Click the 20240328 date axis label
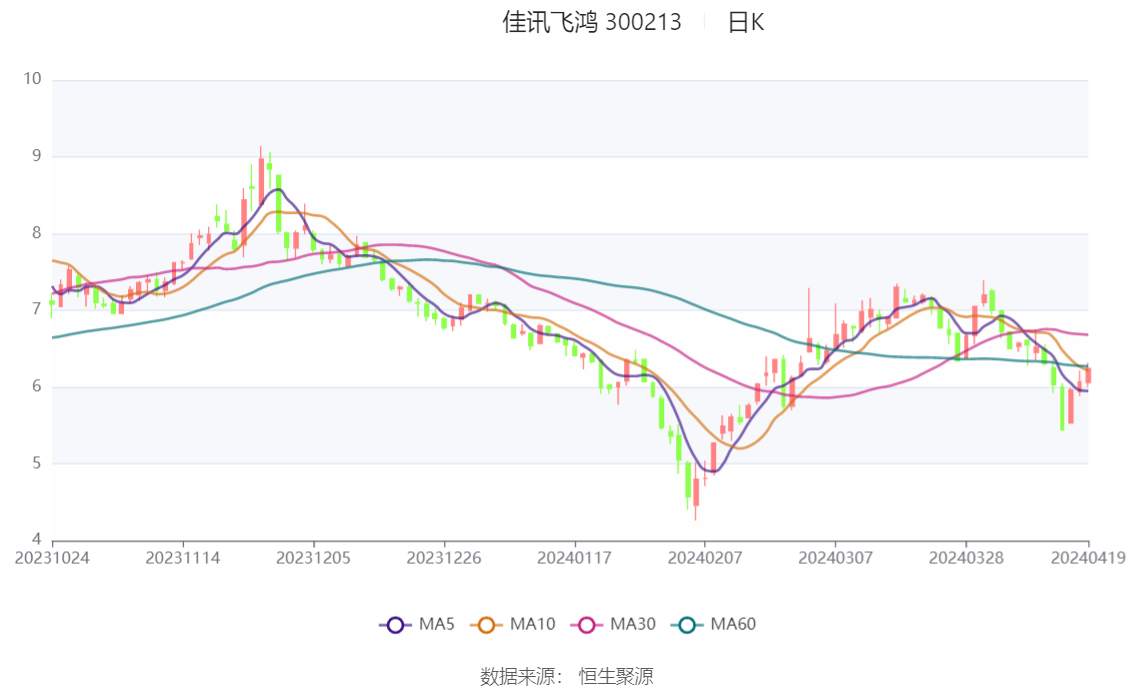Screen dimensions: 1134x689 pos(965,558)
